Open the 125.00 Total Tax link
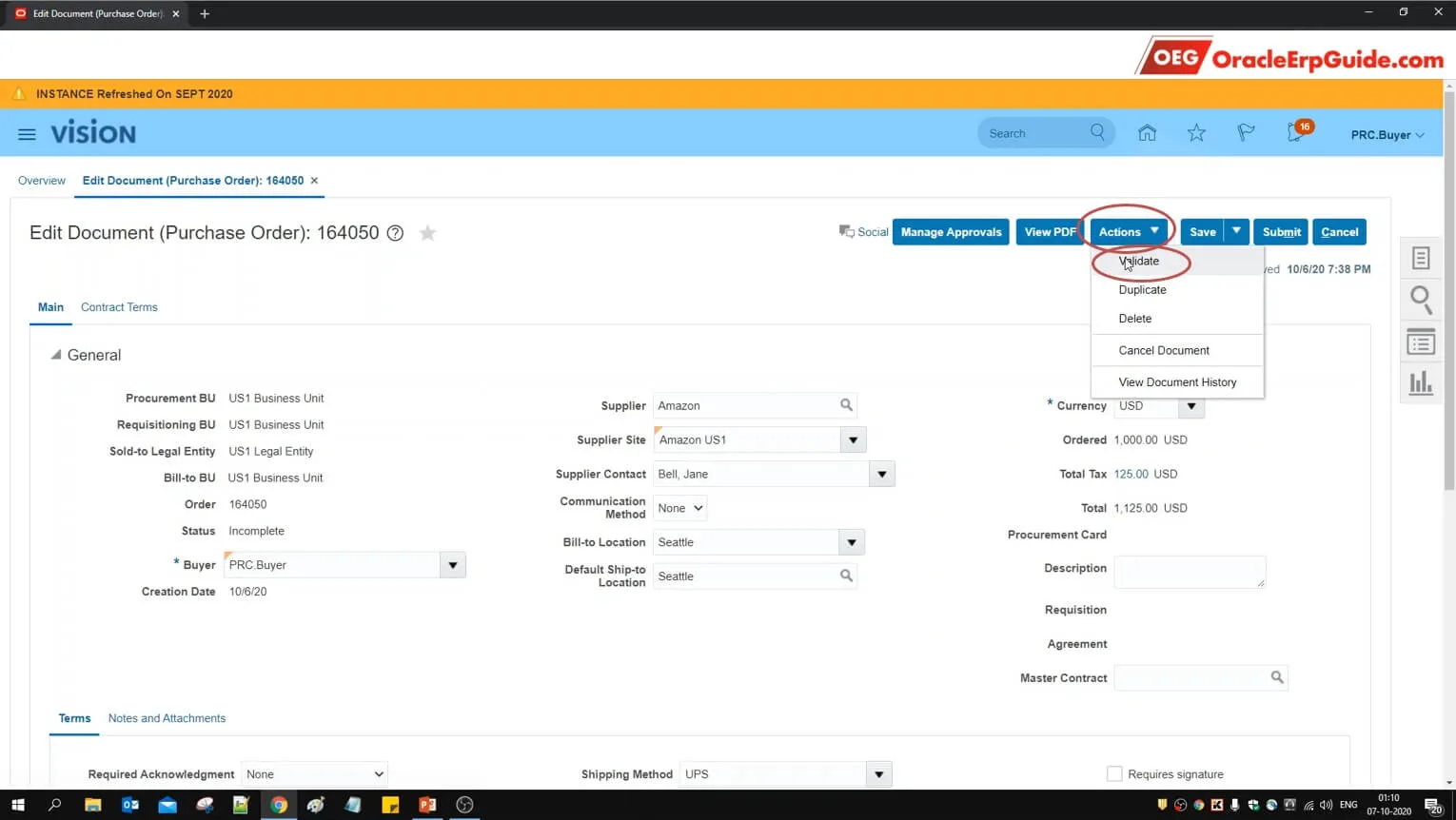 [x=1131, y=474]
